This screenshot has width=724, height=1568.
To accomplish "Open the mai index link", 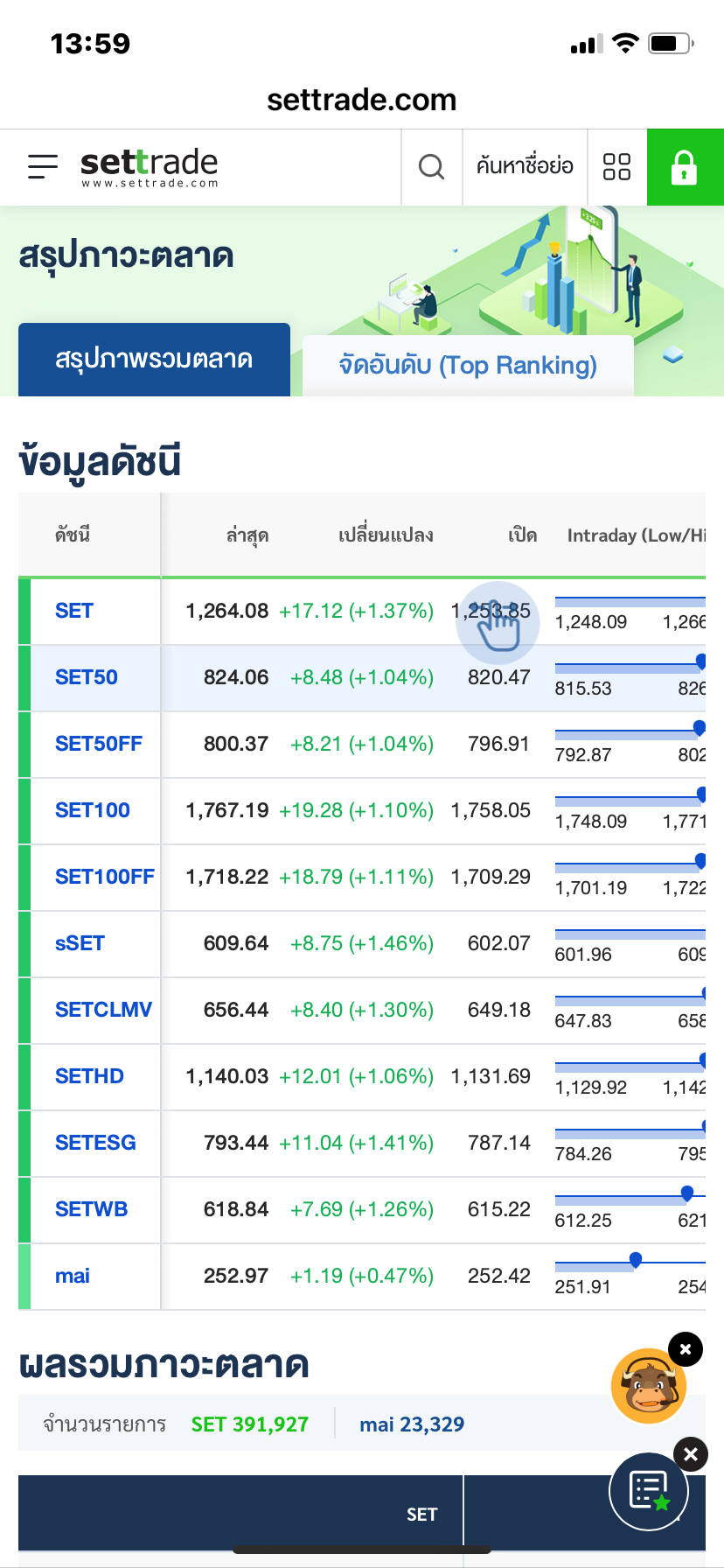I will (x=73, y=1276).
